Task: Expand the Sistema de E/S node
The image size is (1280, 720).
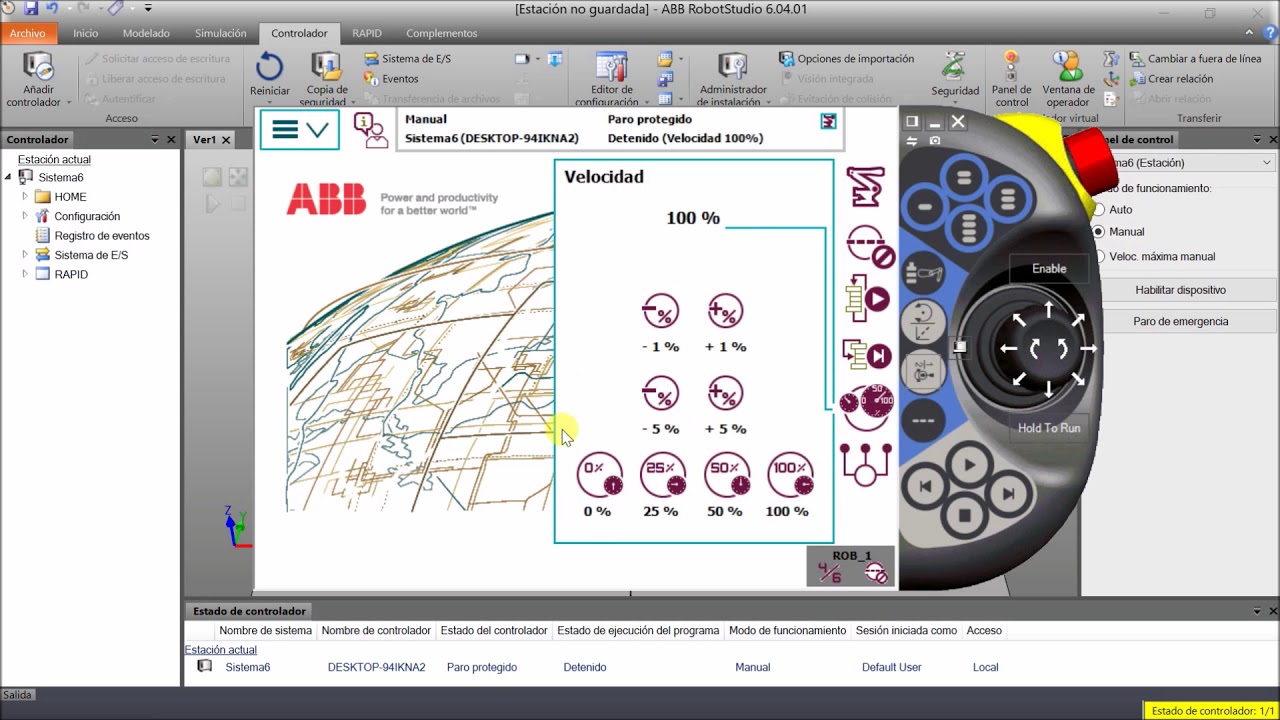Action: tap(25, 255)
